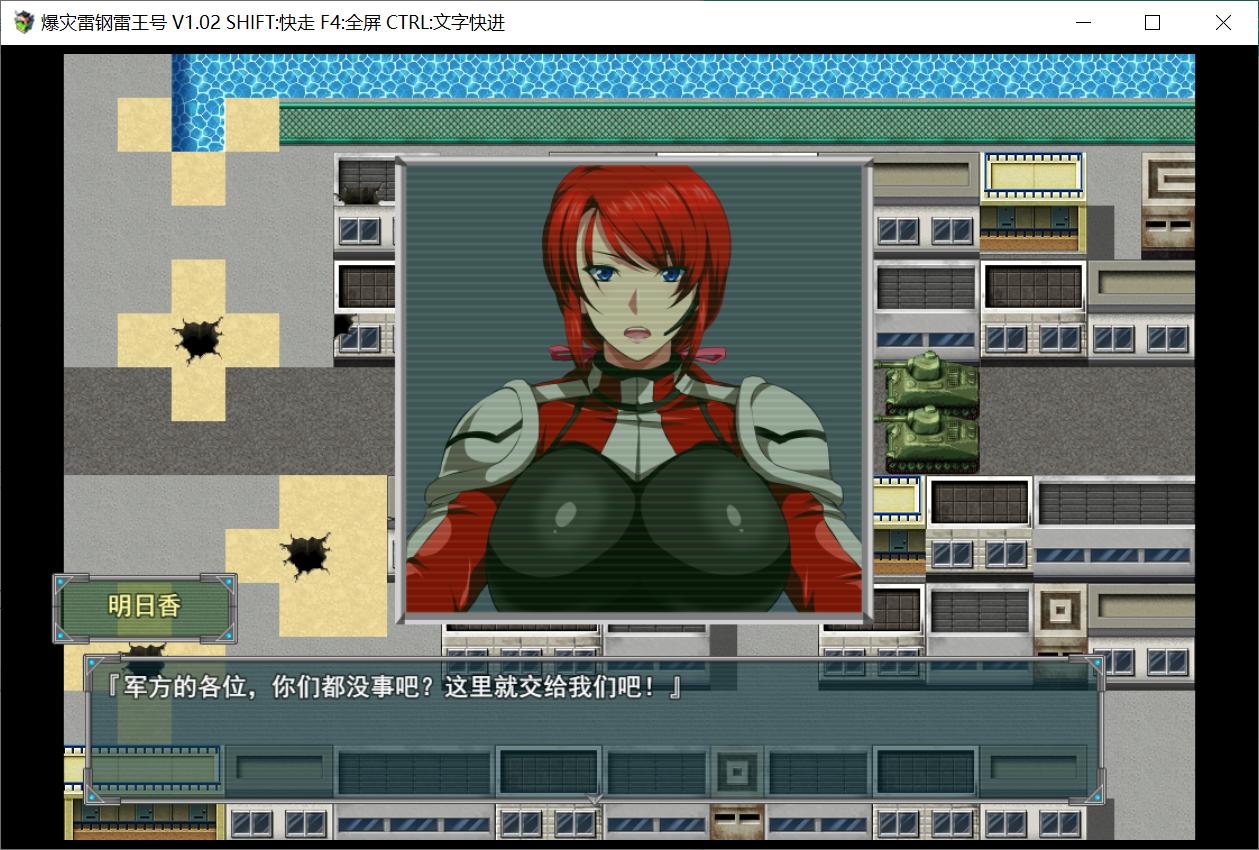Image resolution: width=1259 pixels, height=850 pixels.
Task: Minimize the game window
Action: [1084, 22]
